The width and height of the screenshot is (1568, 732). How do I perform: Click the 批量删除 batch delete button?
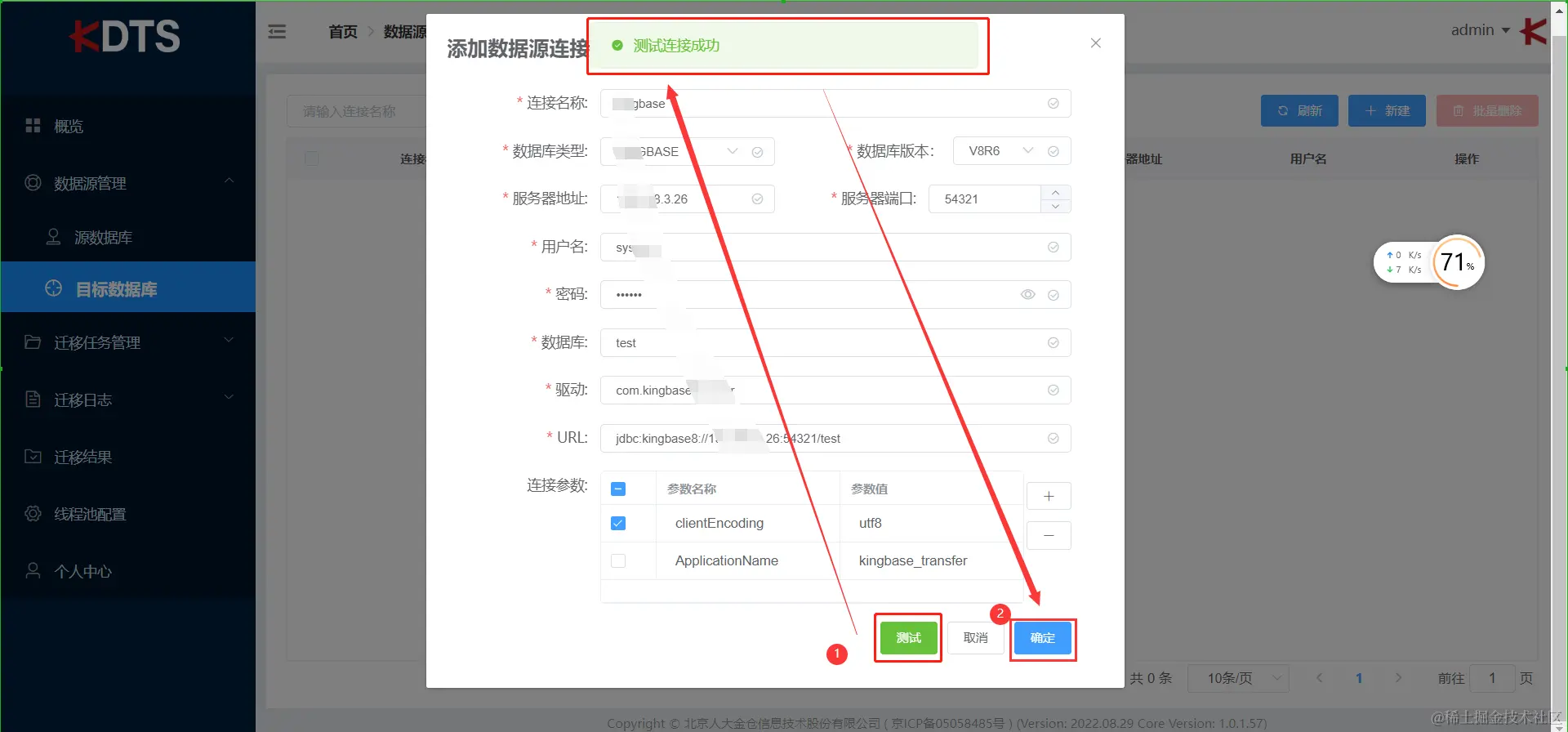pos(1487,110)
